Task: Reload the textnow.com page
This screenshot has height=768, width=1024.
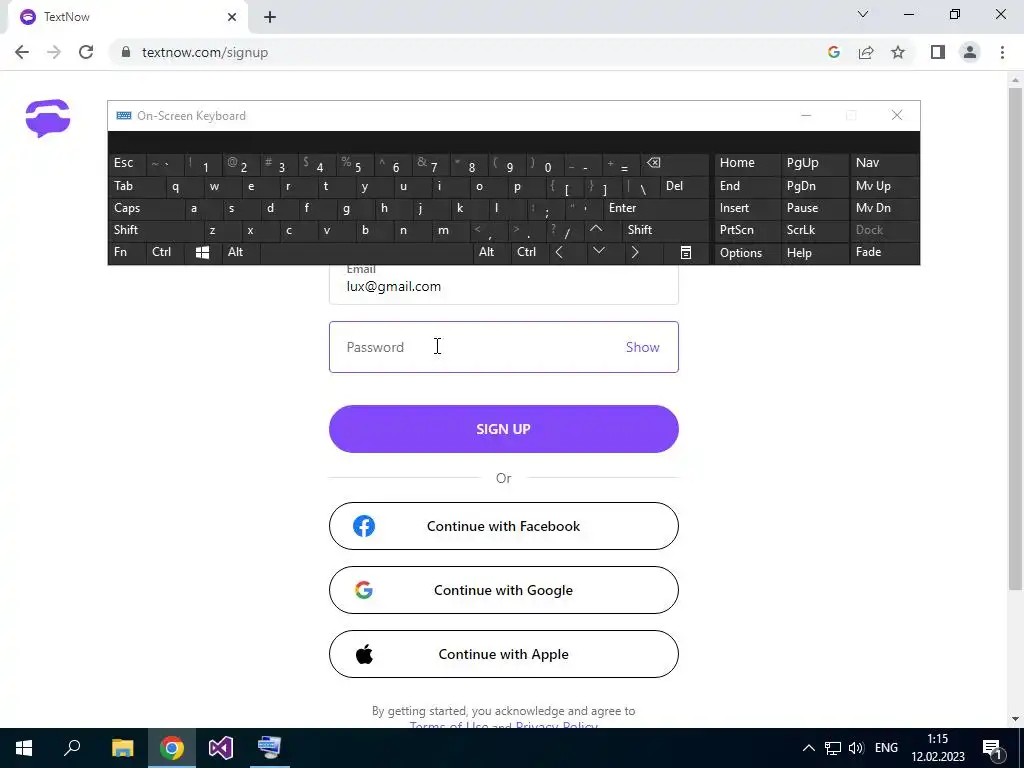Action: (86, 52)
